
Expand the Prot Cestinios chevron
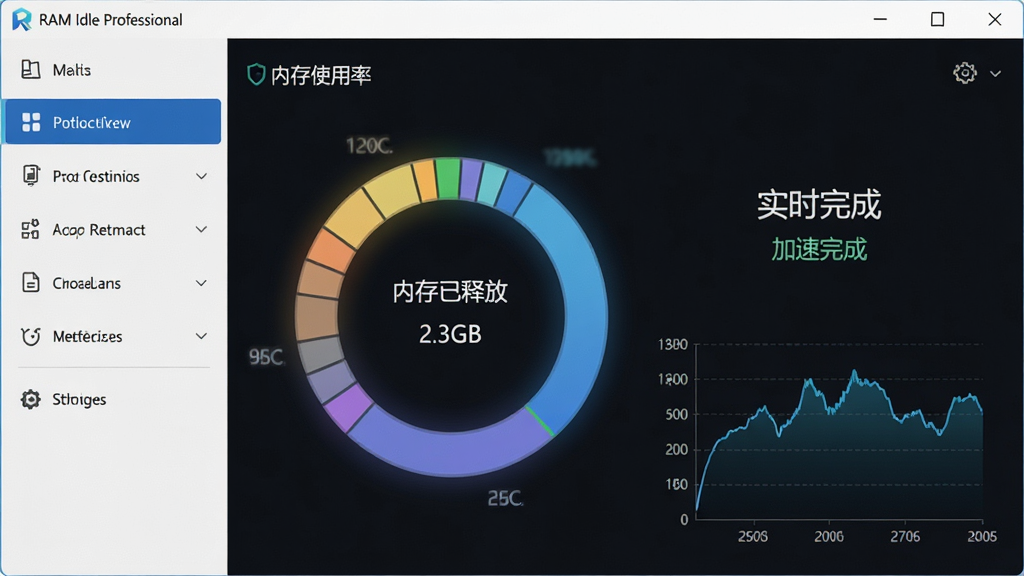202,176
